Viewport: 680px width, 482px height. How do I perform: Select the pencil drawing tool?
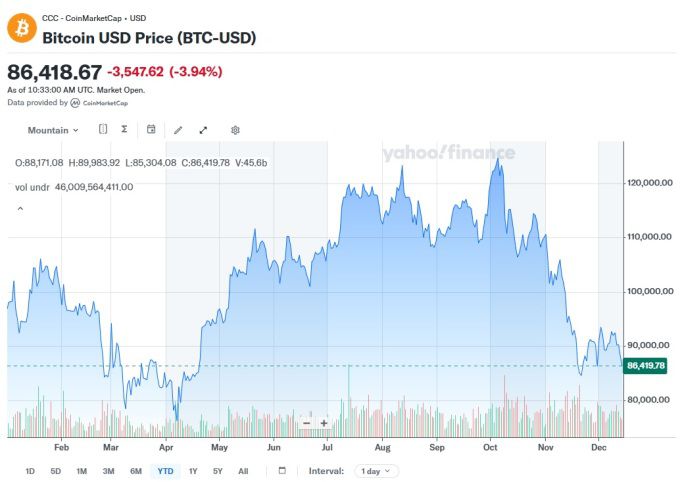(178, 130)
